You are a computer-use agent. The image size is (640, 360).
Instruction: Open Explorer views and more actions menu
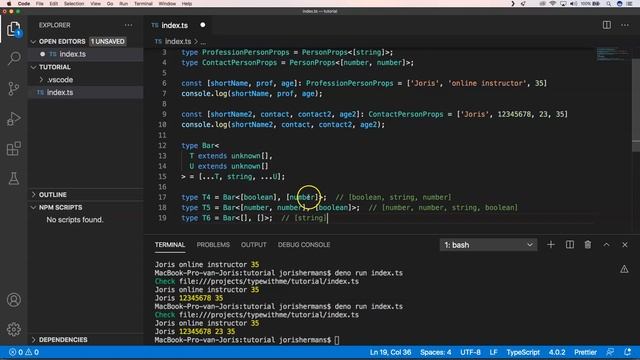pyautogui.click(x=129, y=25)
